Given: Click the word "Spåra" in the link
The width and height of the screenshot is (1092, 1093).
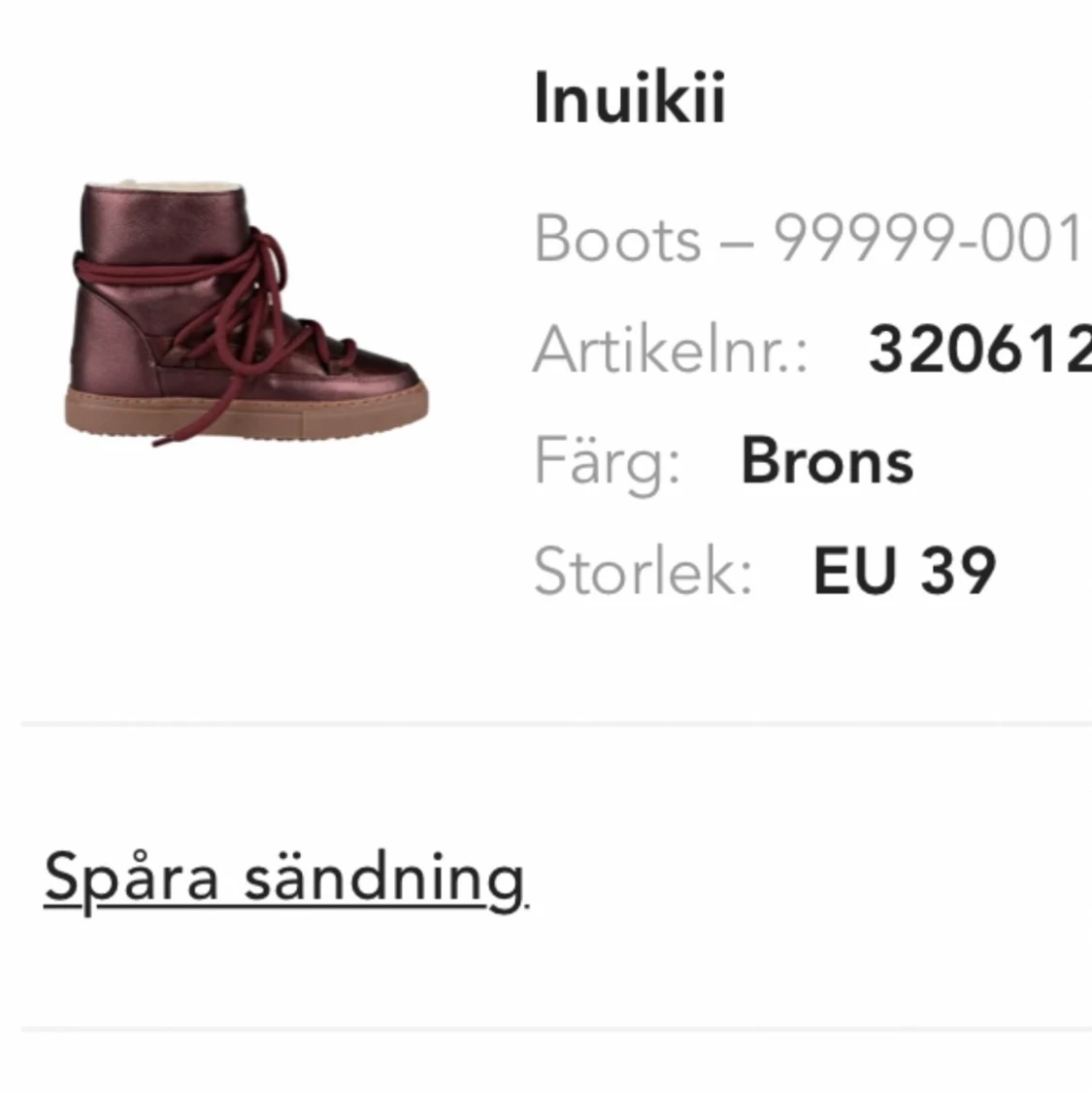Looking at the screenshot, I should click(131, 877).
